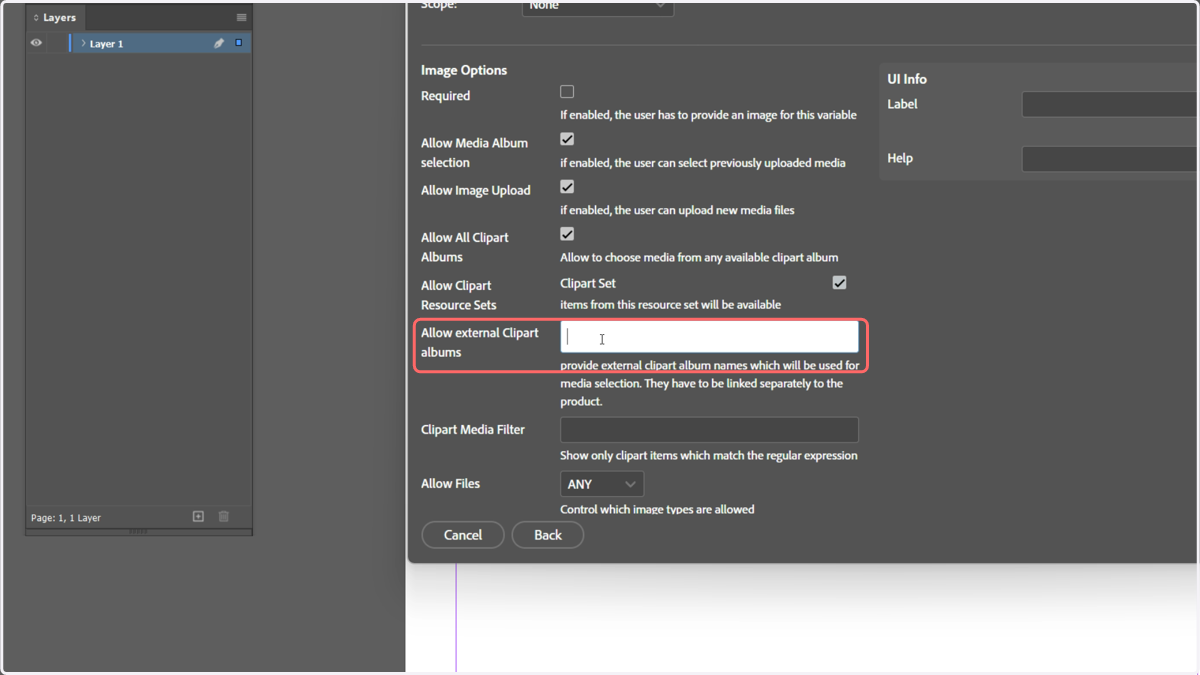Click Layer 1 blue selection square

tap(238, 43)
